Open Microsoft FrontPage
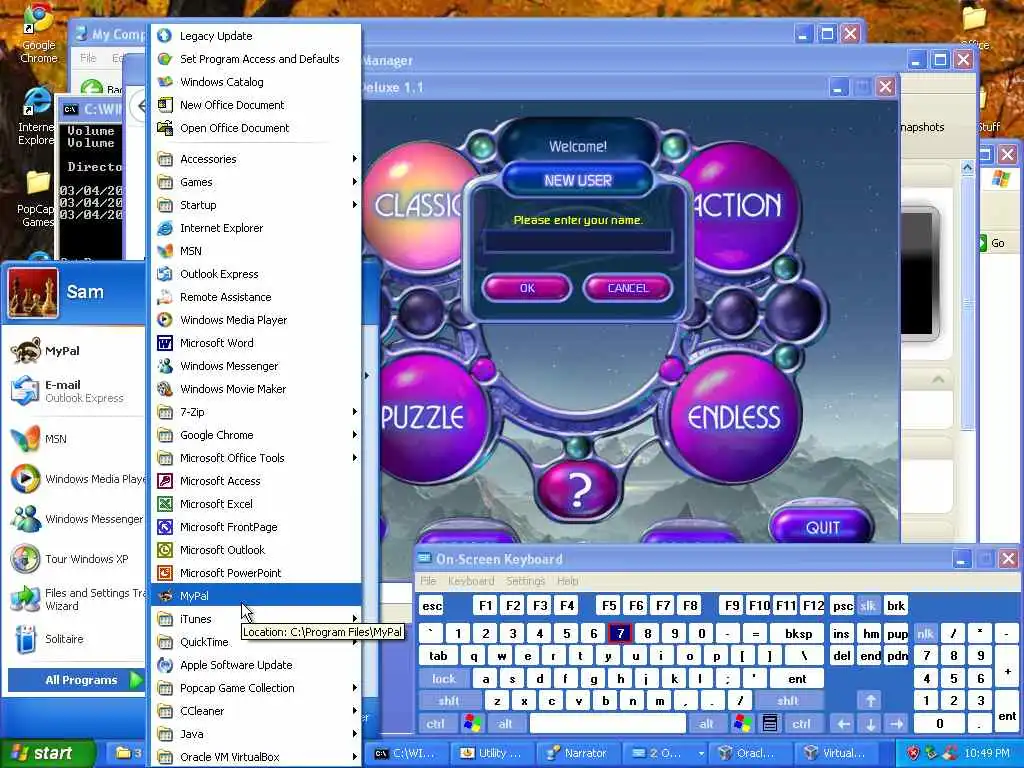 tap(256, 526)
